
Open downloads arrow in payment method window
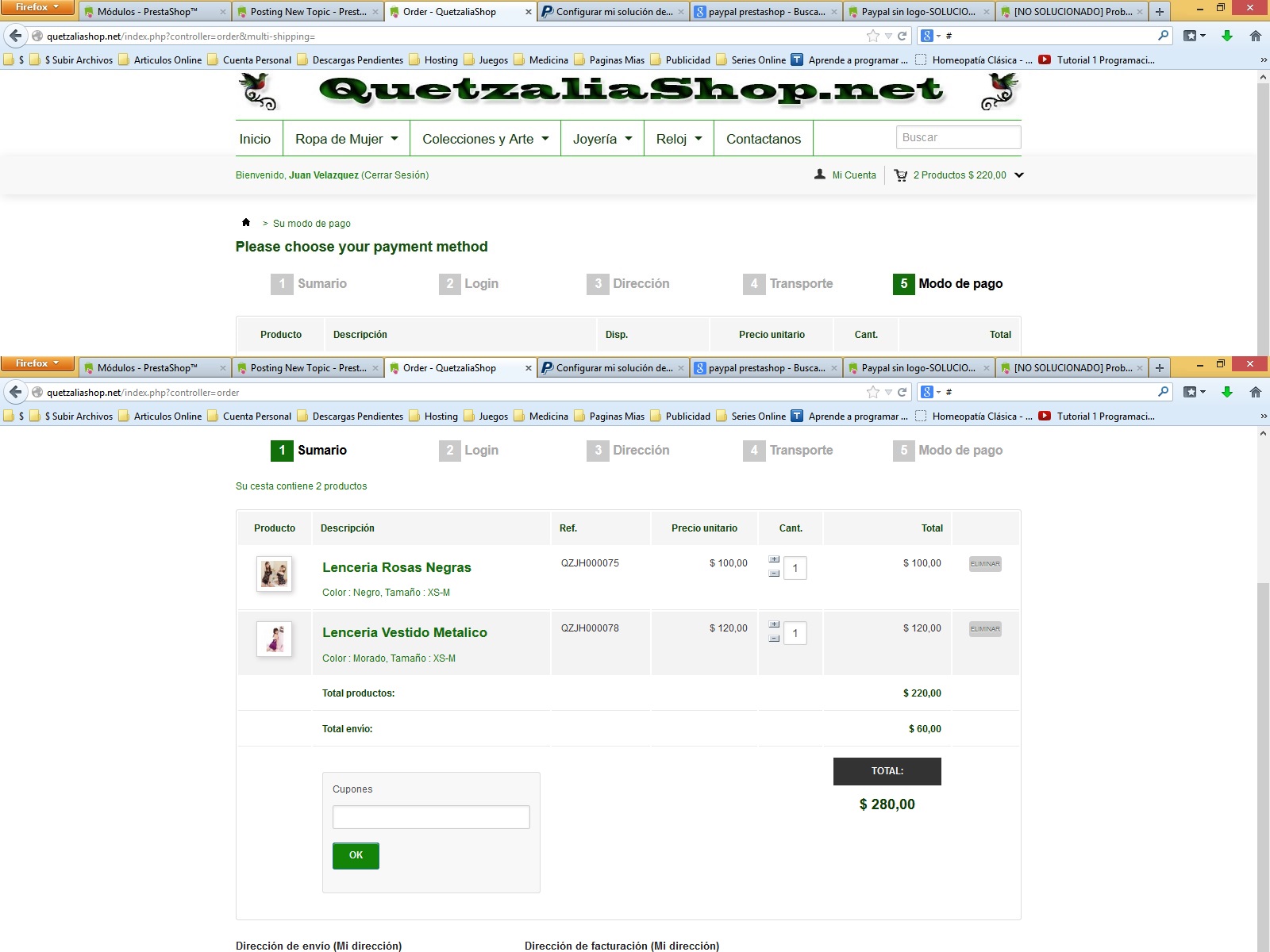1226,36
